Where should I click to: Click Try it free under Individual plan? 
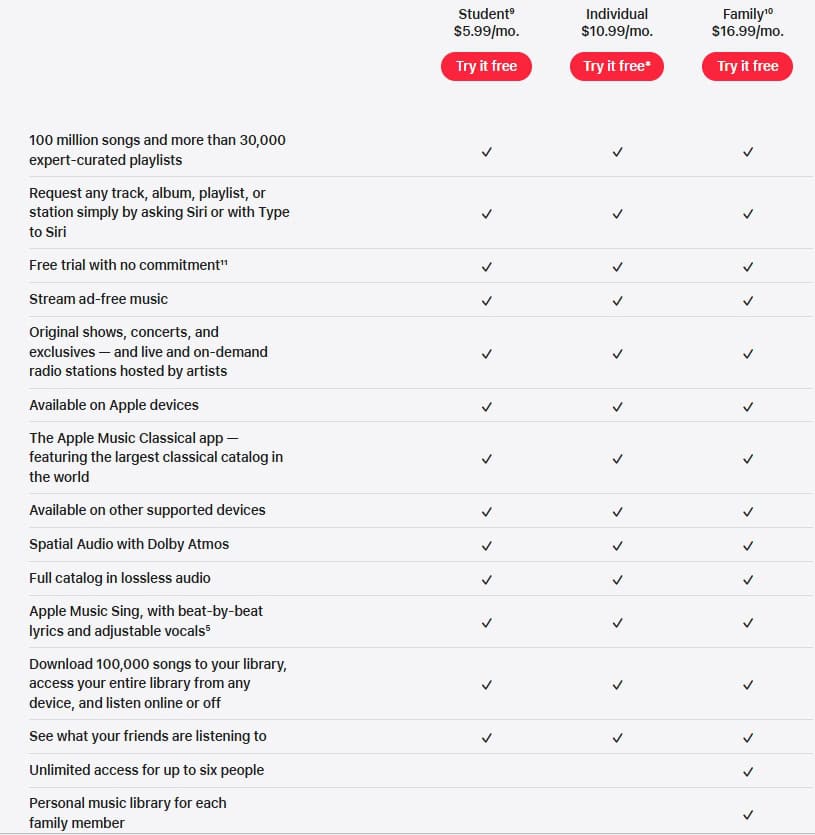click(617, 66)
